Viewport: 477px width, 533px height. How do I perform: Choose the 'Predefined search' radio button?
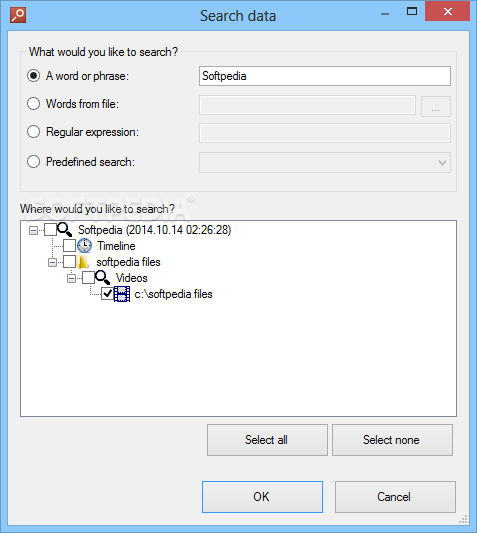click(33, 161)
